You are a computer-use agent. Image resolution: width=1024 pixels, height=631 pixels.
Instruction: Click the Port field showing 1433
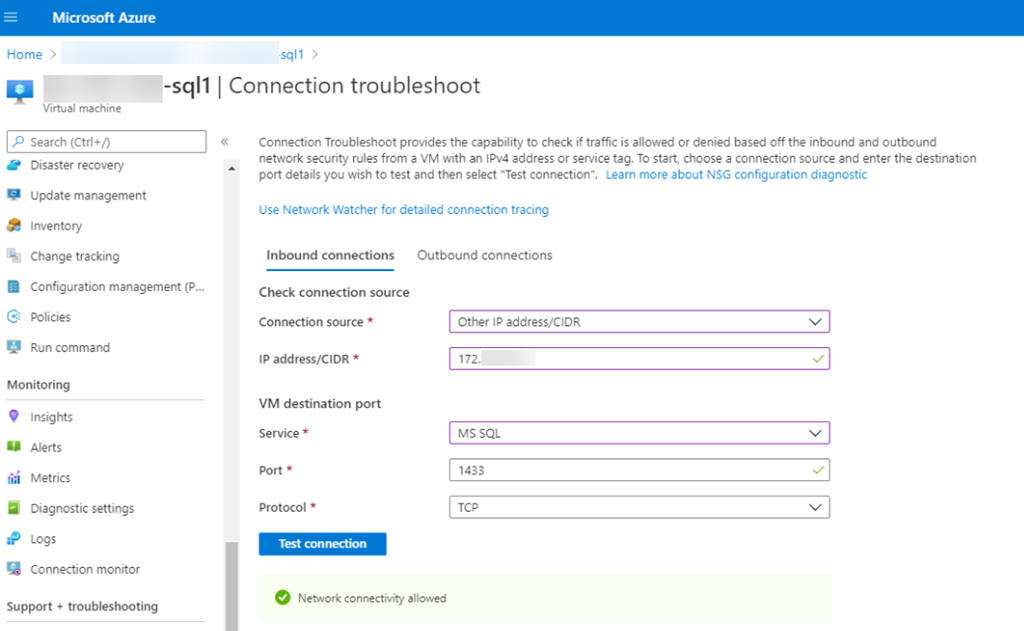click(x=639, y=470)
